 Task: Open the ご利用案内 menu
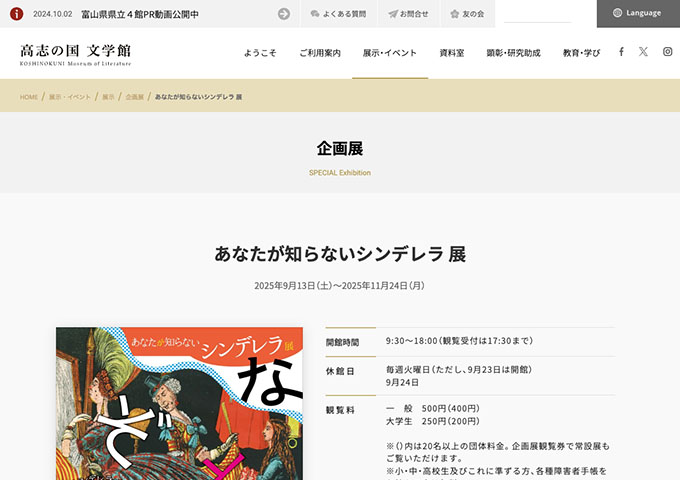pos(319,53)
